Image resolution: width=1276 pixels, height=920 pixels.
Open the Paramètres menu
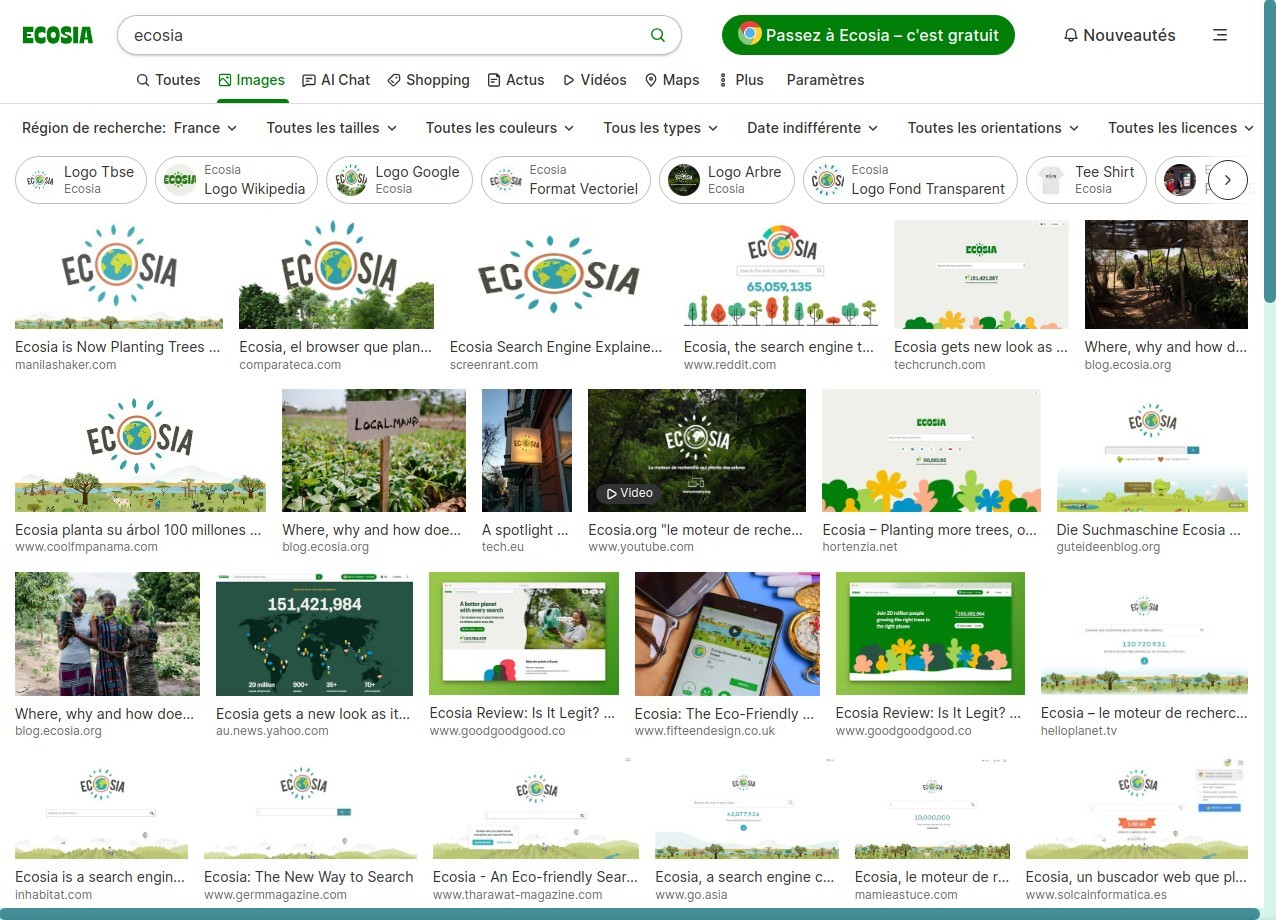[825, 80]
